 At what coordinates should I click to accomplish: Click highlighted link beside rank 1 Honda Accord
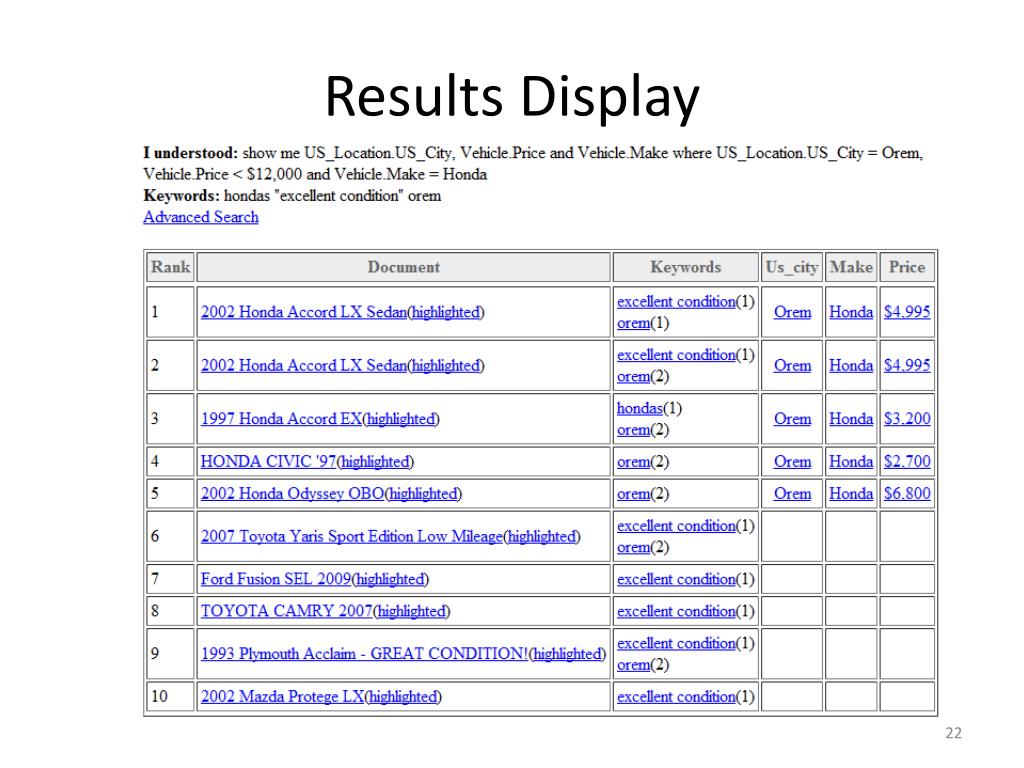446,313
